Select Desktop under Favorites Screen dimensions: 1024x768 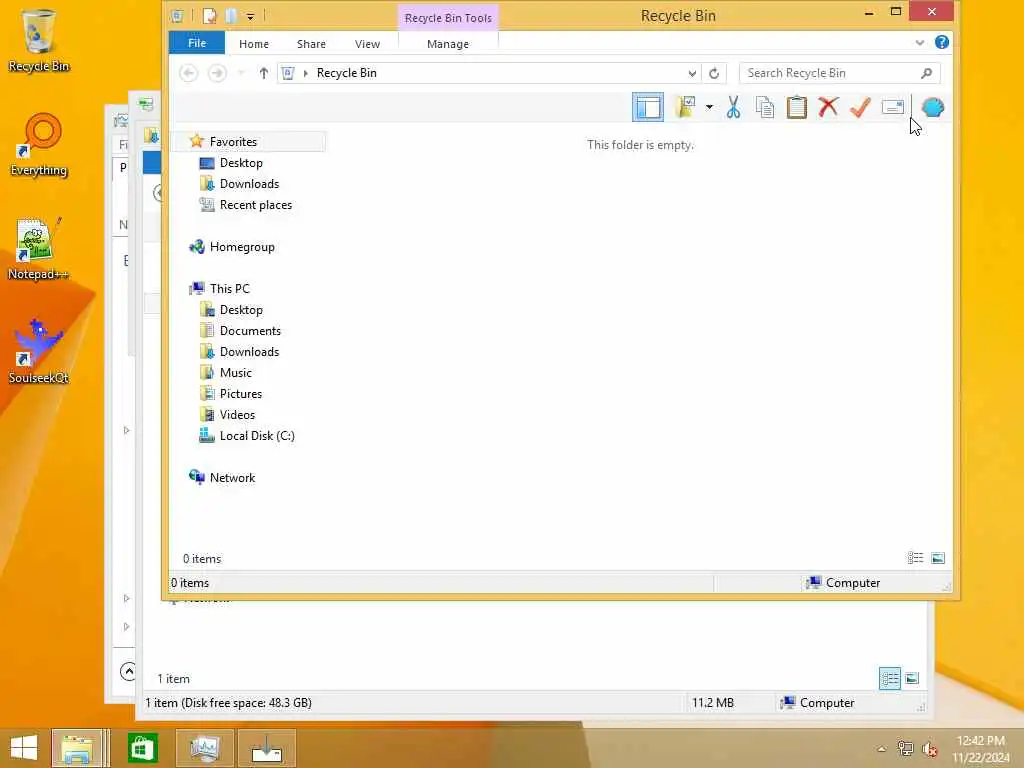coord(241,163)
